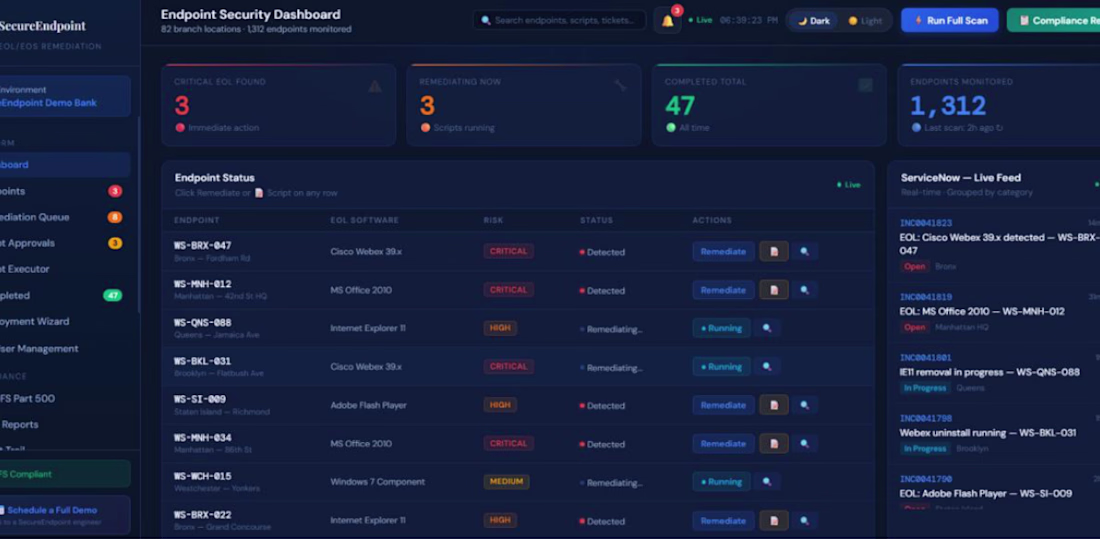Click the Endpoints Monitored 1,312 card
The image size is (1100, 540).
tap(999, 105)
